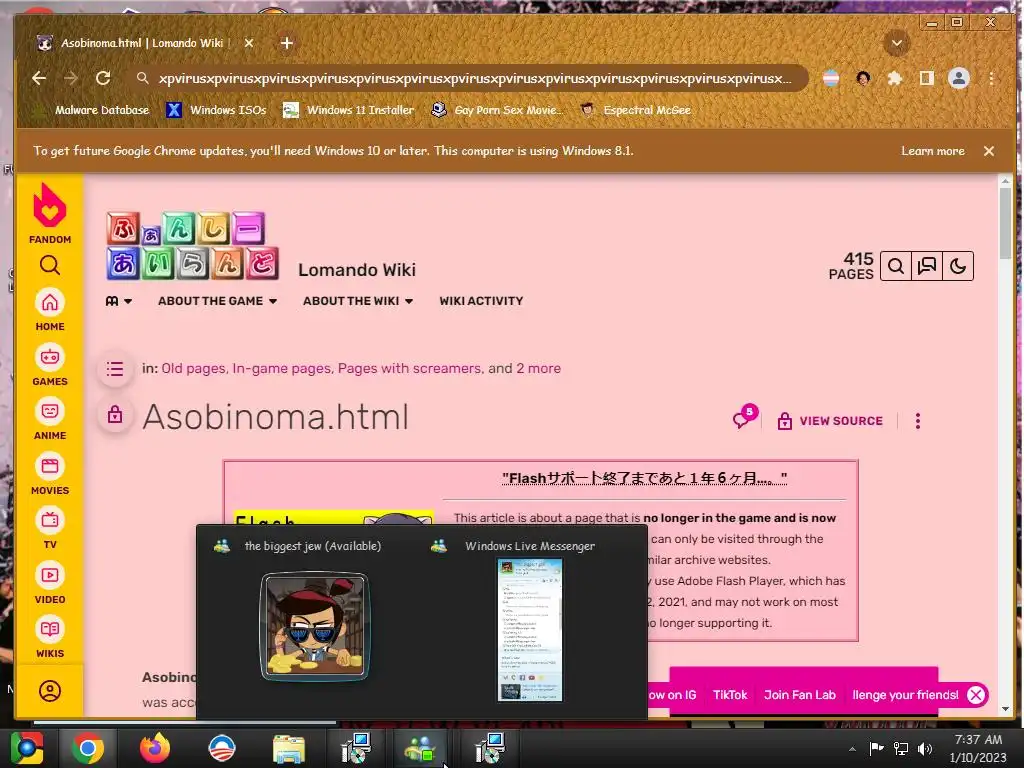Close the Asobinoma.html tab

(x=249, y=43)
